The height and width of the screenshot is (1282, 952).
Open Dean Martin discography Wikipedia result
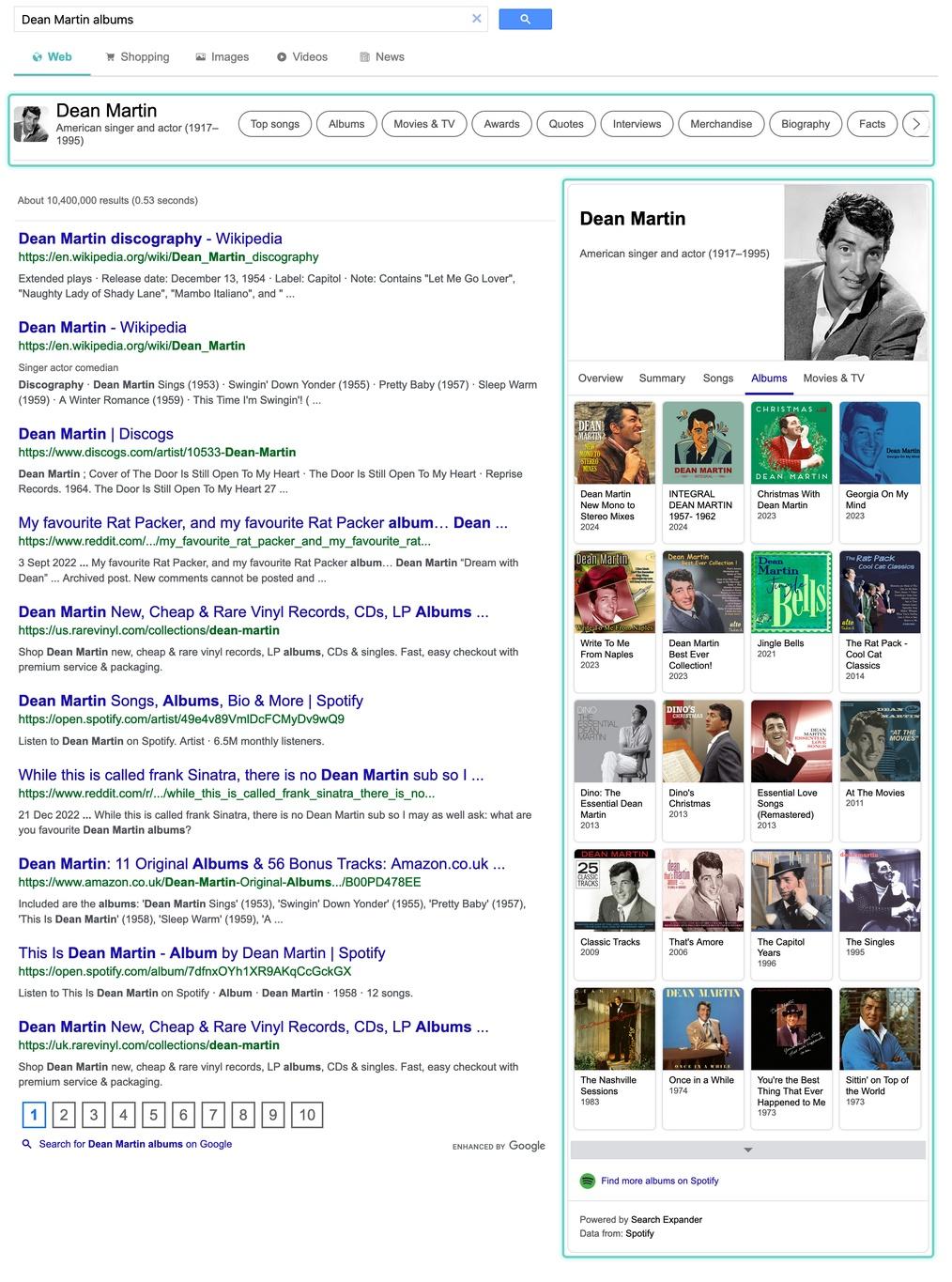tap(150, 239)
